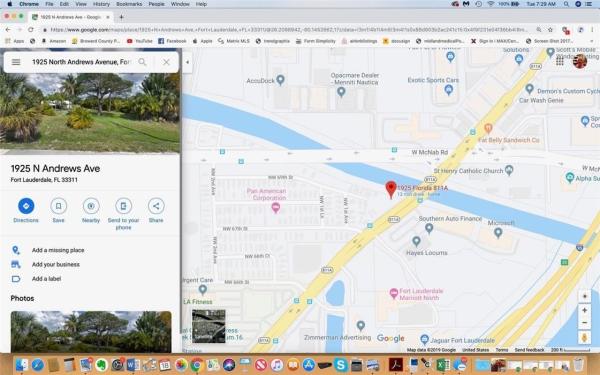
Task: Select the Fat Belly Sandwich Co marker
Action: click(488, 128)
